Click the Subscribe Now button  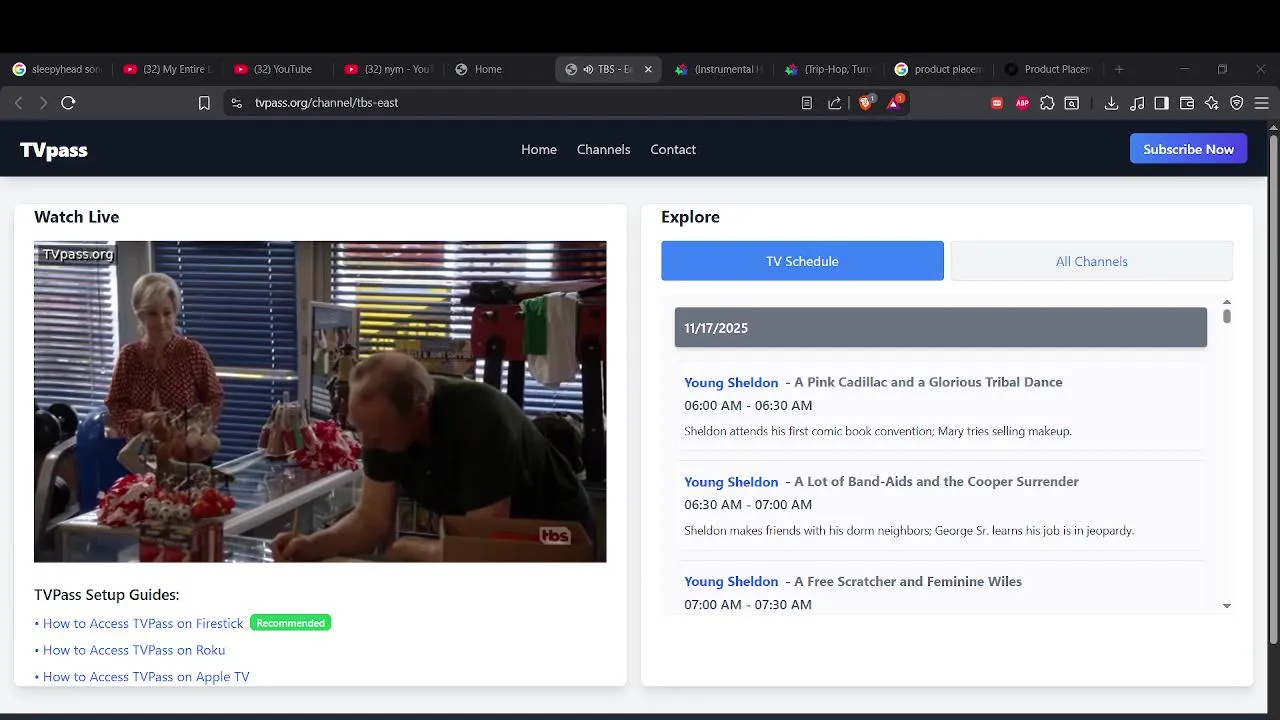[x=1188, y=149]
